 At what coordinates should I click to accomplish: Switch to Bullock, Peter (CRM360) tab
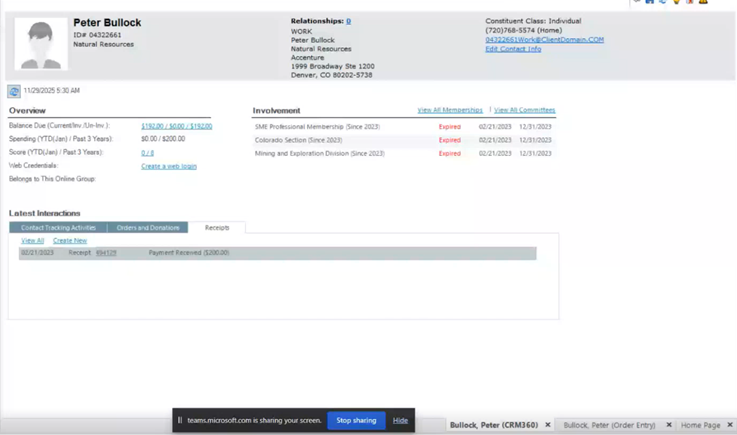[494, 425]
